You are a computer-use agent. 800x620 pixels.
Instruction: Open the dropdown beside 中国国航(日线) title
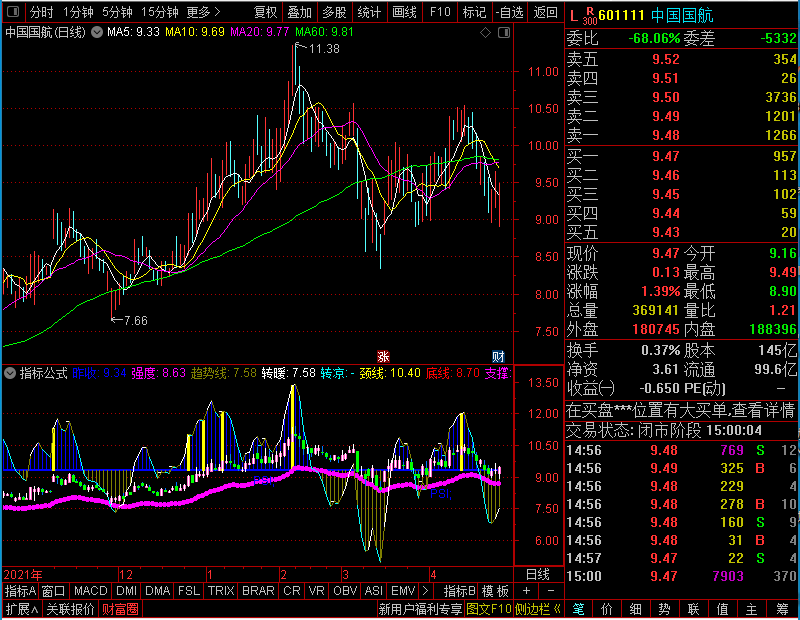click(97, 32)
